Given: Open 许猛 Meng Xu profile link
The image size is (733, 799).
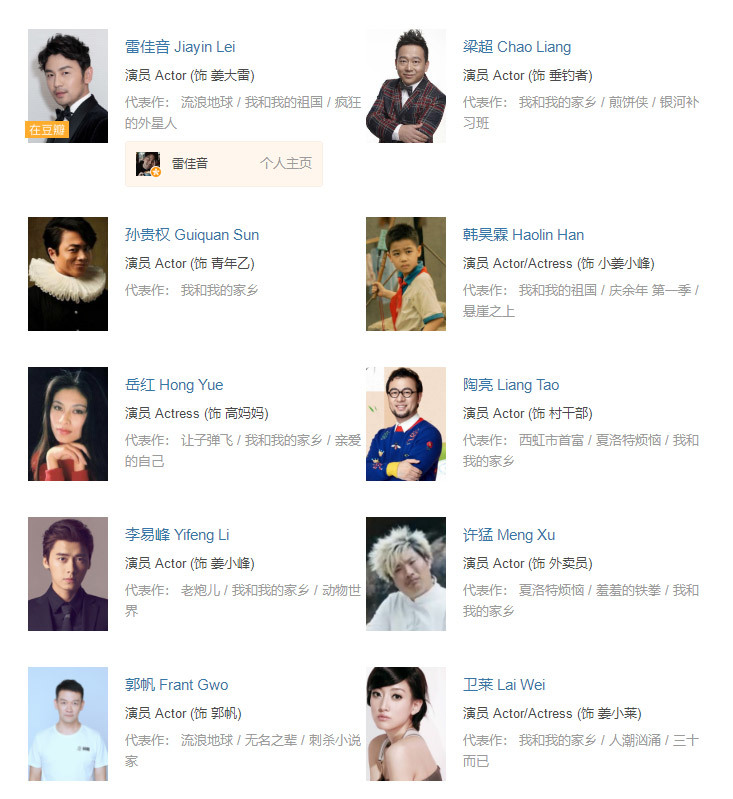Looking at the screenshot, I should [509, 535].
